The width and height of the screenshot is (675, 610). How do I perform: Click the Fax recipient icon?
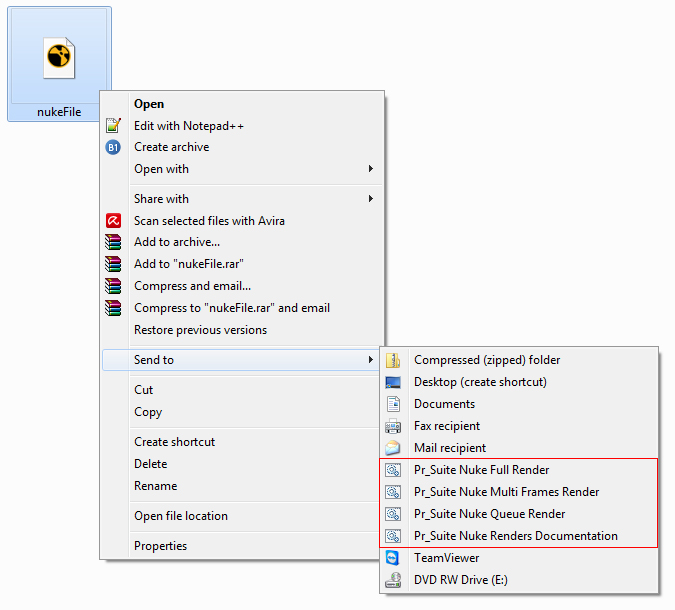393,426
